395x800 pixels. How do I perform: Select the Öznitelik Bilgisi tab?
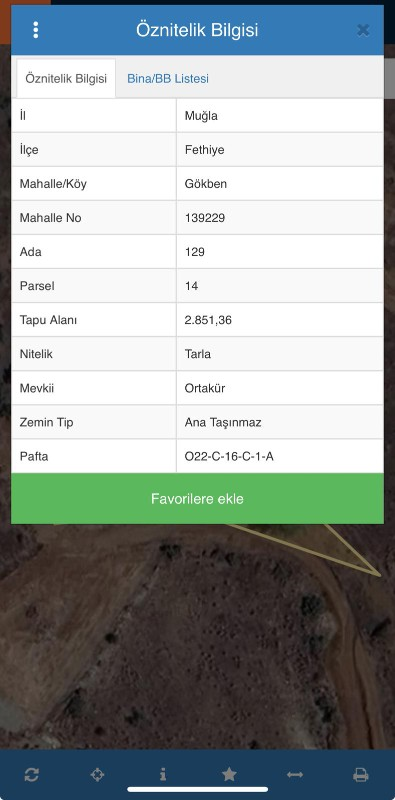coord(66,79)
